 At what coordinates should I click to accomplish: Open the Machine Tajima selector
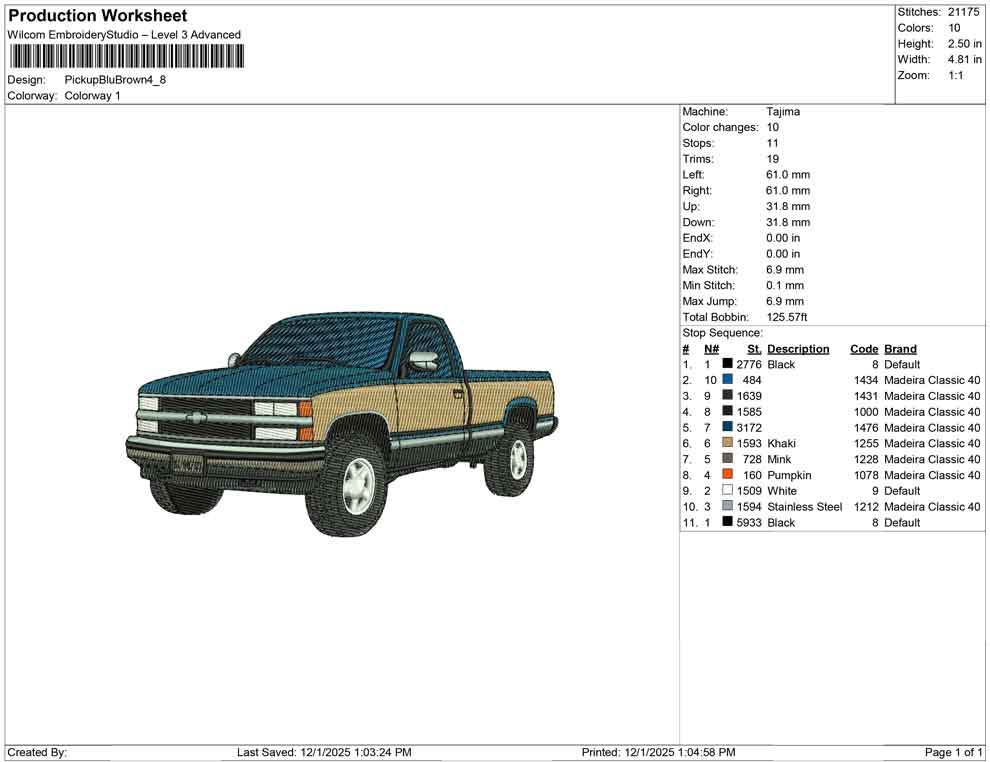coord(783,111)
